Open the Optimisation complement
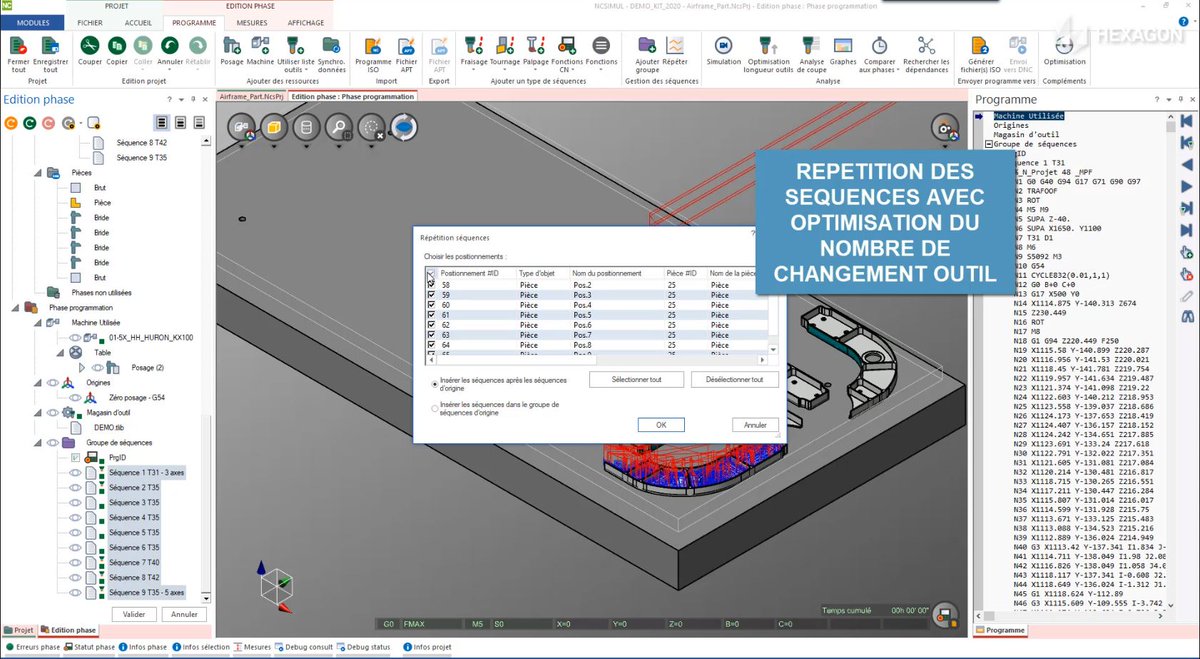The width and height of the screenshot is (1200, 659). (x=1064, y=46)
